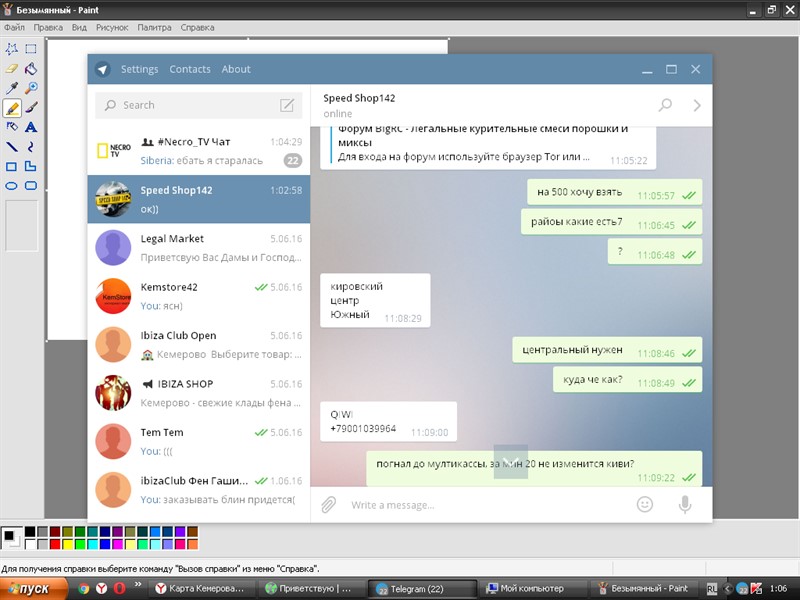Open Правка menu in Paint

click(x=48, y=28)
